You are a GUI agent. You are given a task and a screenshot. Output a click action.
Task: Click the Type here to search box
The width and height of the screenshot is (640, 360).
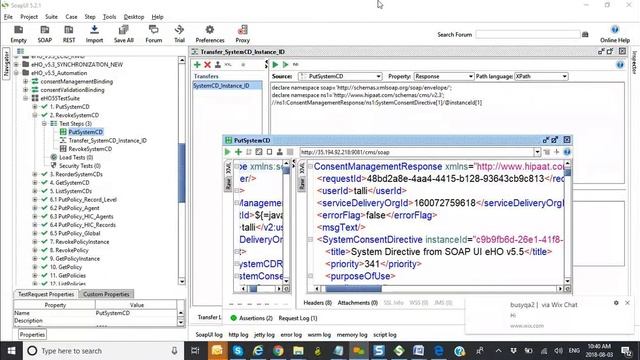point(103,351)
